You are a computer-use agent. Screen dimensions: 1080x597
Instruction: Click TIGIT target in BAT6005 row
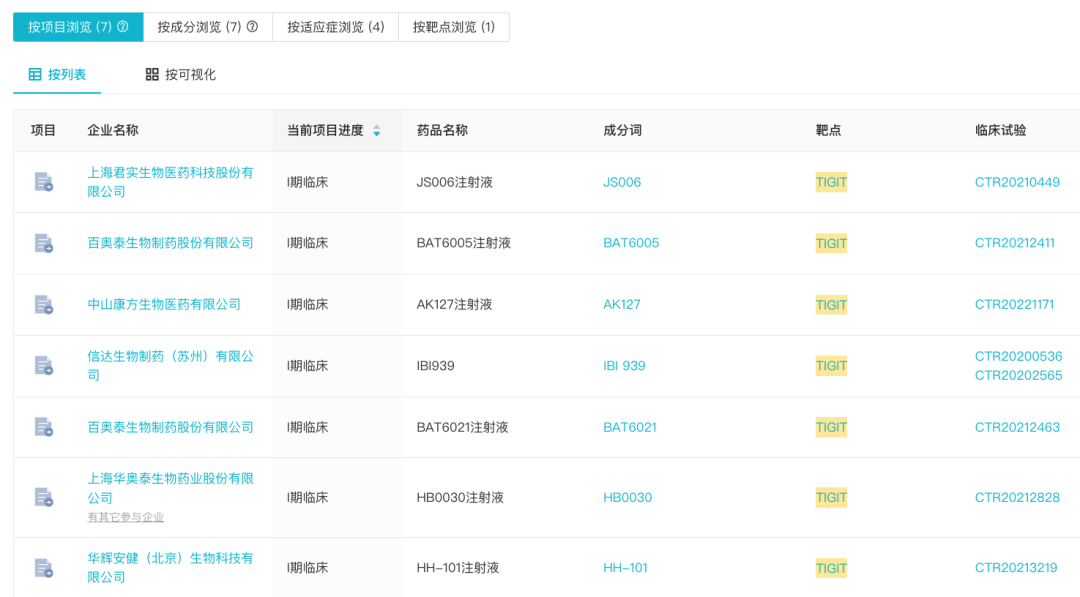831,244
